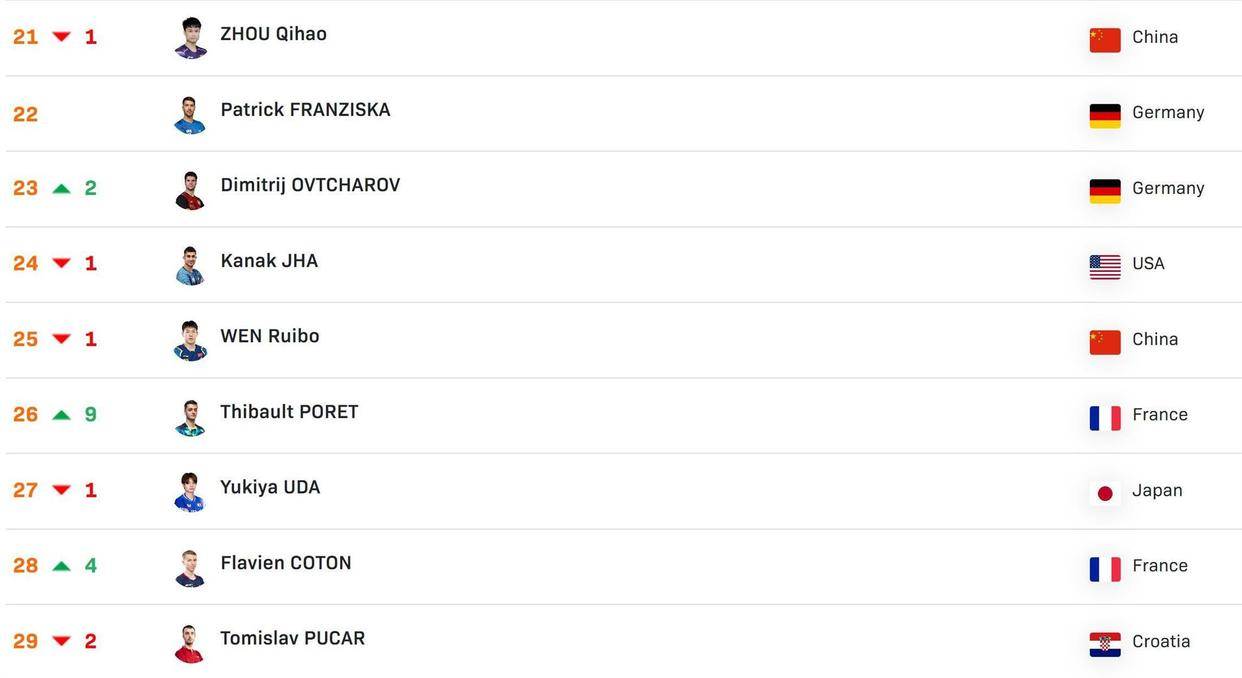Click green up arrow at rank 23

61,188
